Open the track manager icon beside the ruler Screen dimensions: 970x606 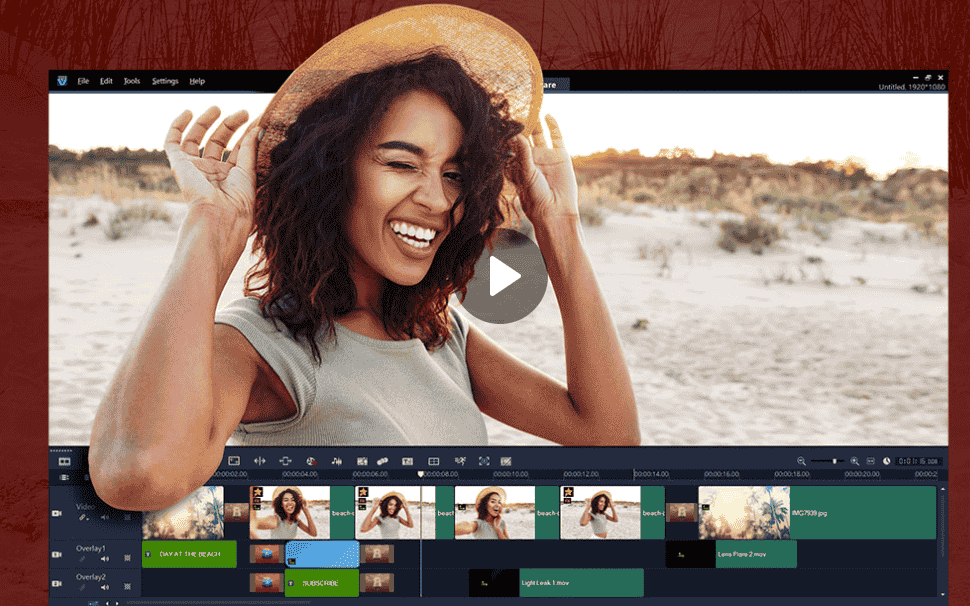tap(64, 477)
